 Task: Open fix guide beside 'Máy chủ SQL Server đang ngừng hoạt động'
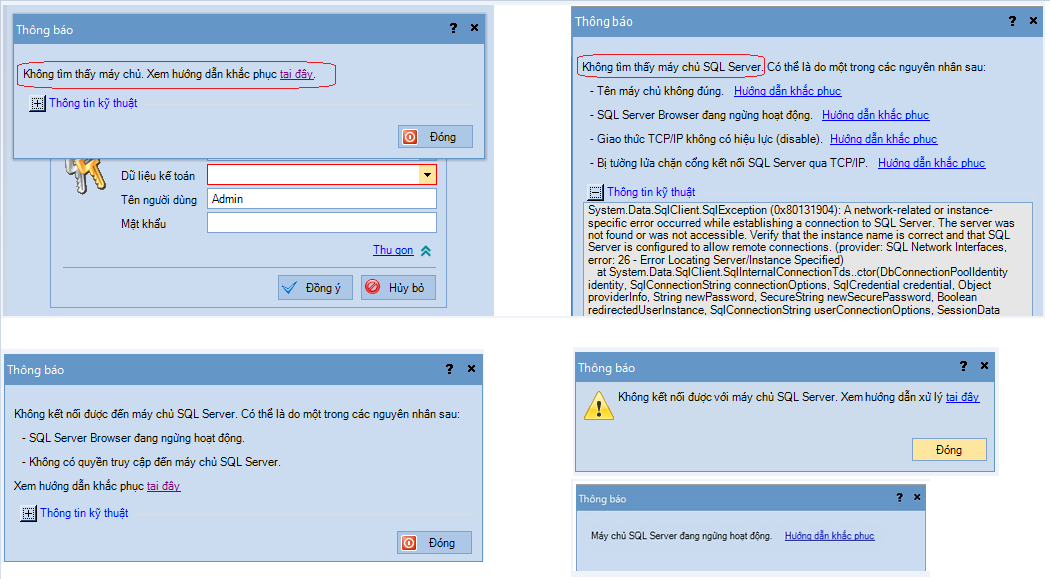coord(830,536)
